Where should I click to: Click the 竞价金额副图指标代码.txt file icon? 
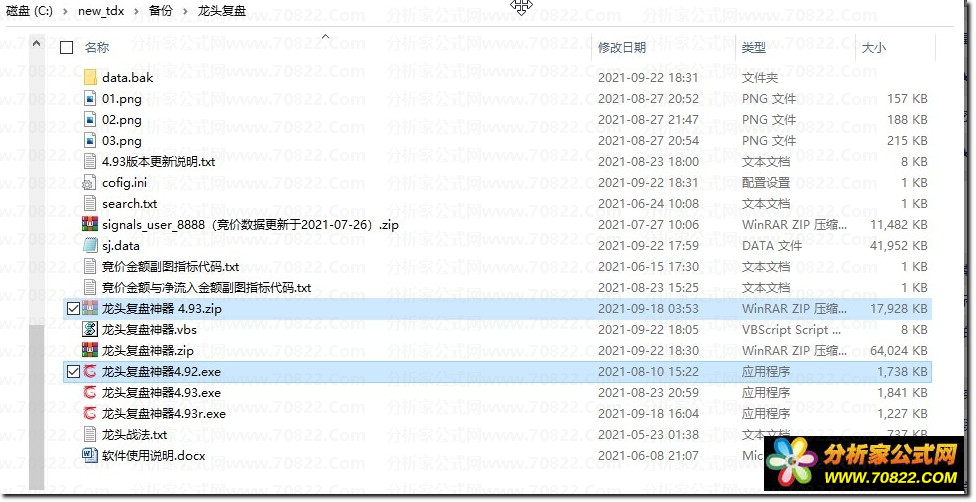(90, 267)
